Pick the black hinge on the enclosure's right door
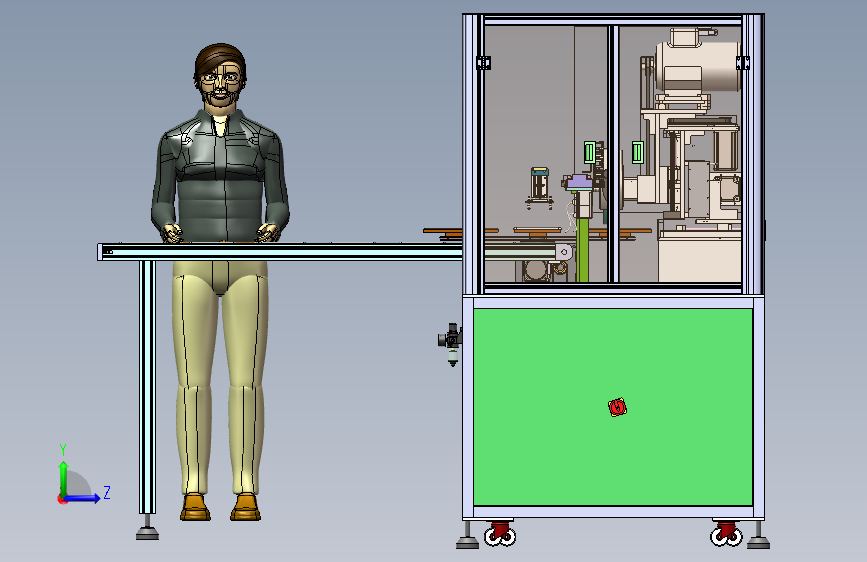The width and height of the screenshot is (867, 562). (743, 63)
